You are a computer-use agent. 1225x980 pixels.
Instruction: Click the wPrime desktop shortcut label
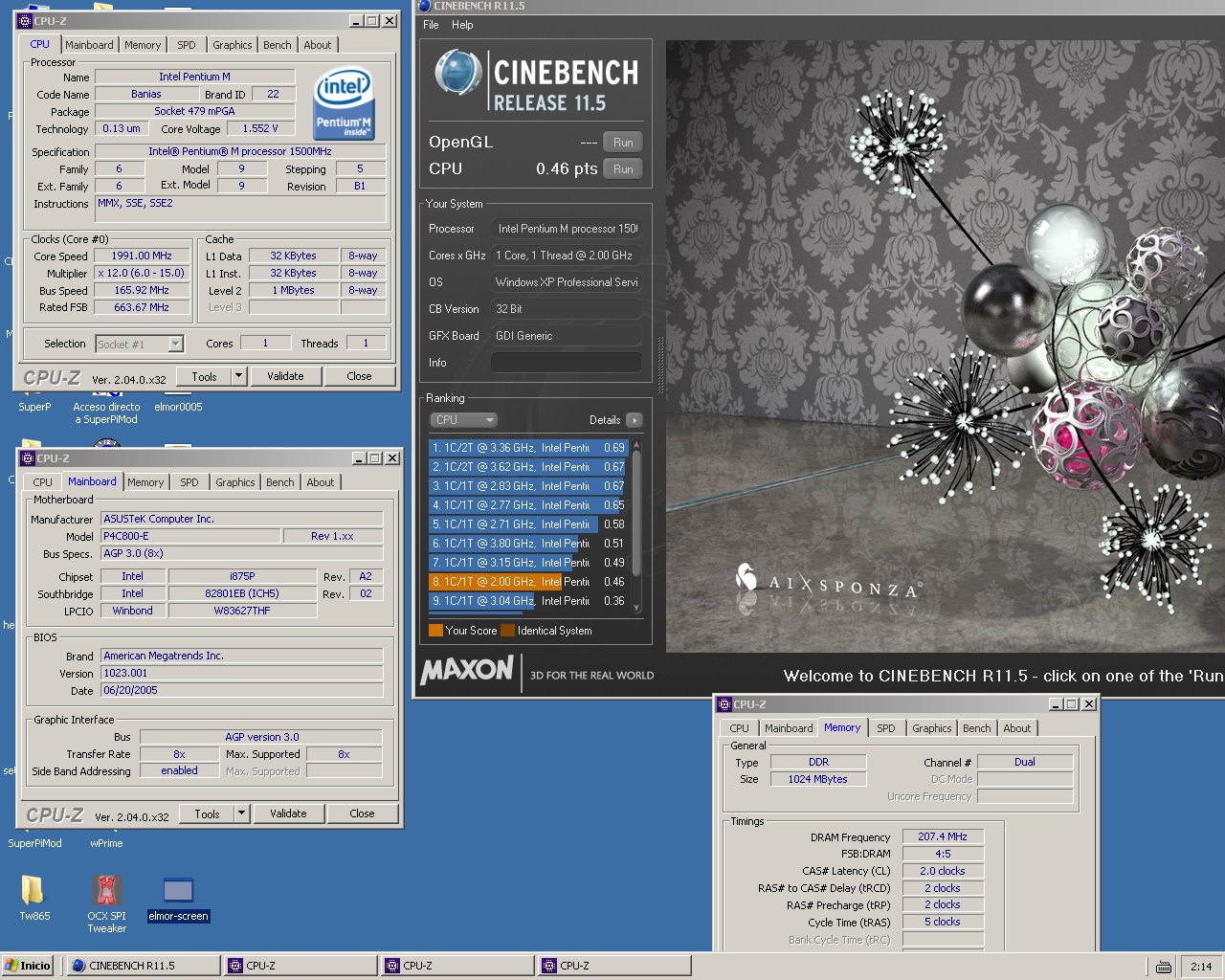(x=106, y=843)
